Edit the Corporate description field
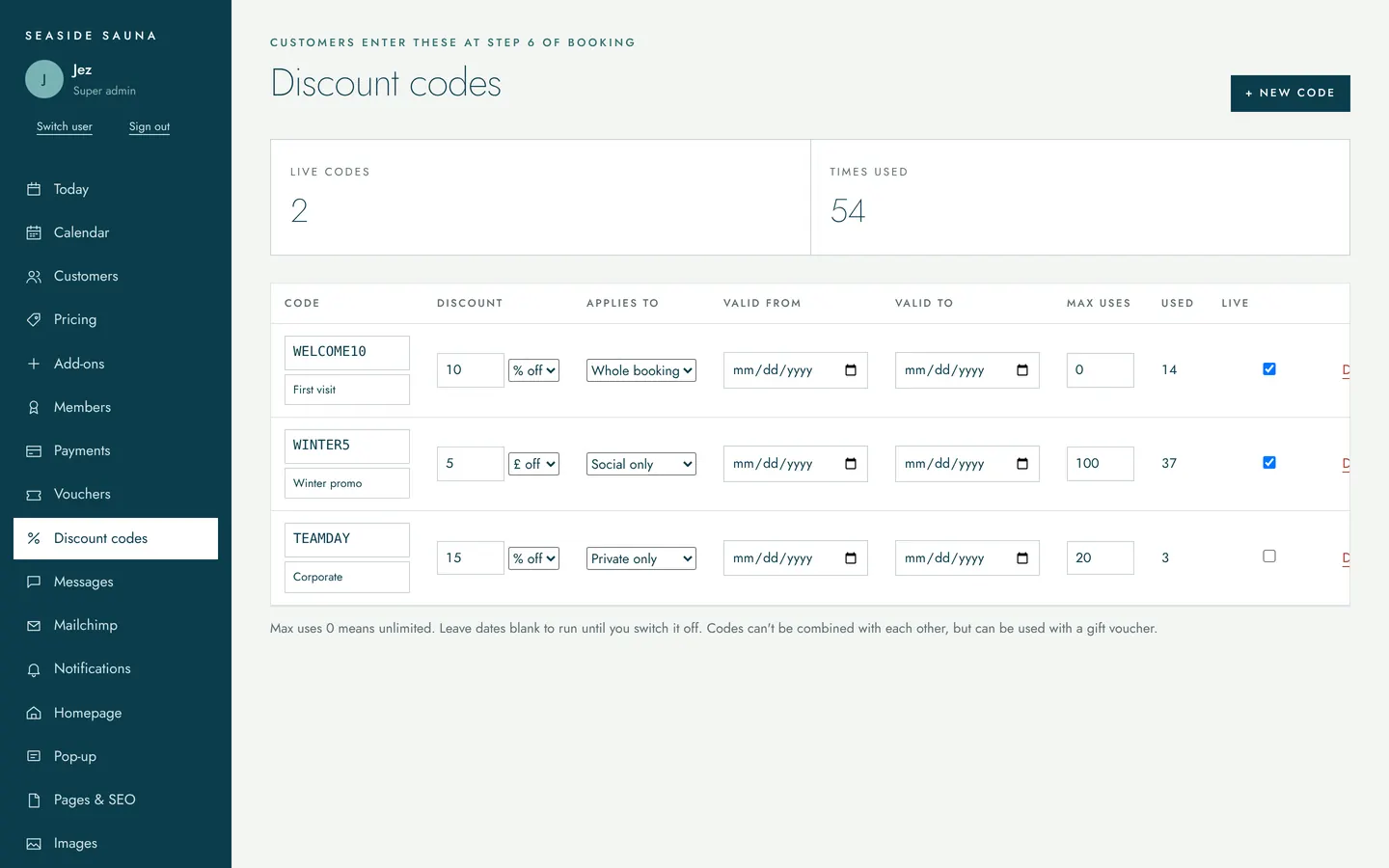This screenshot has height=868, width=1389. tap(347, 577)
